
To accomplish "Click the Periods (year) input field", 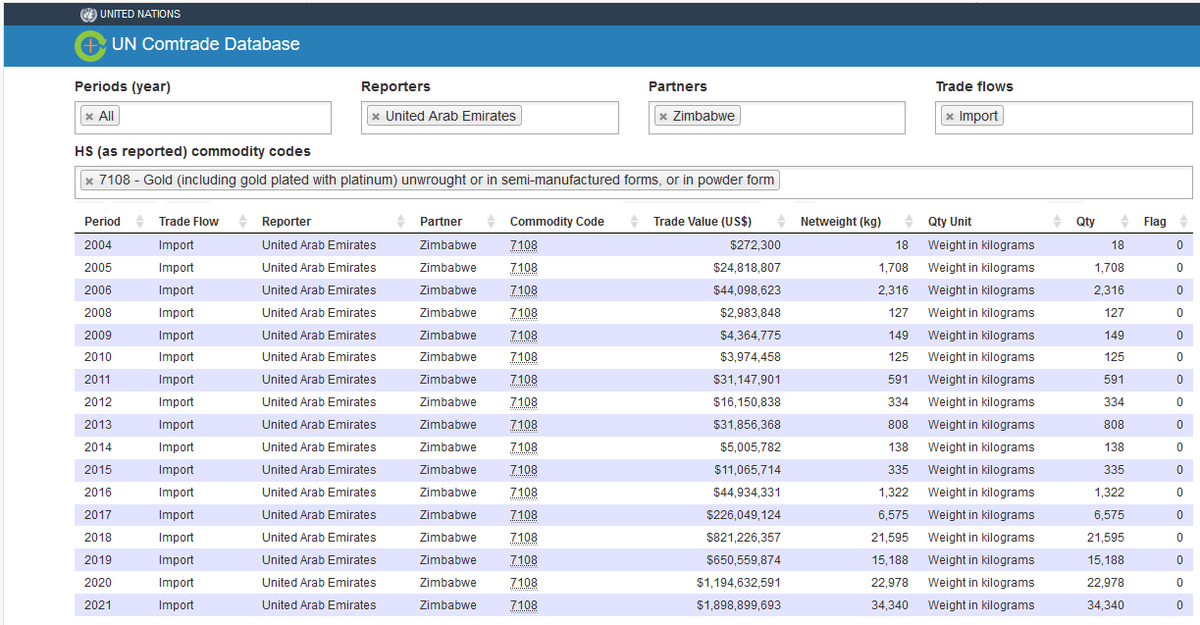I will coord(203,117).
